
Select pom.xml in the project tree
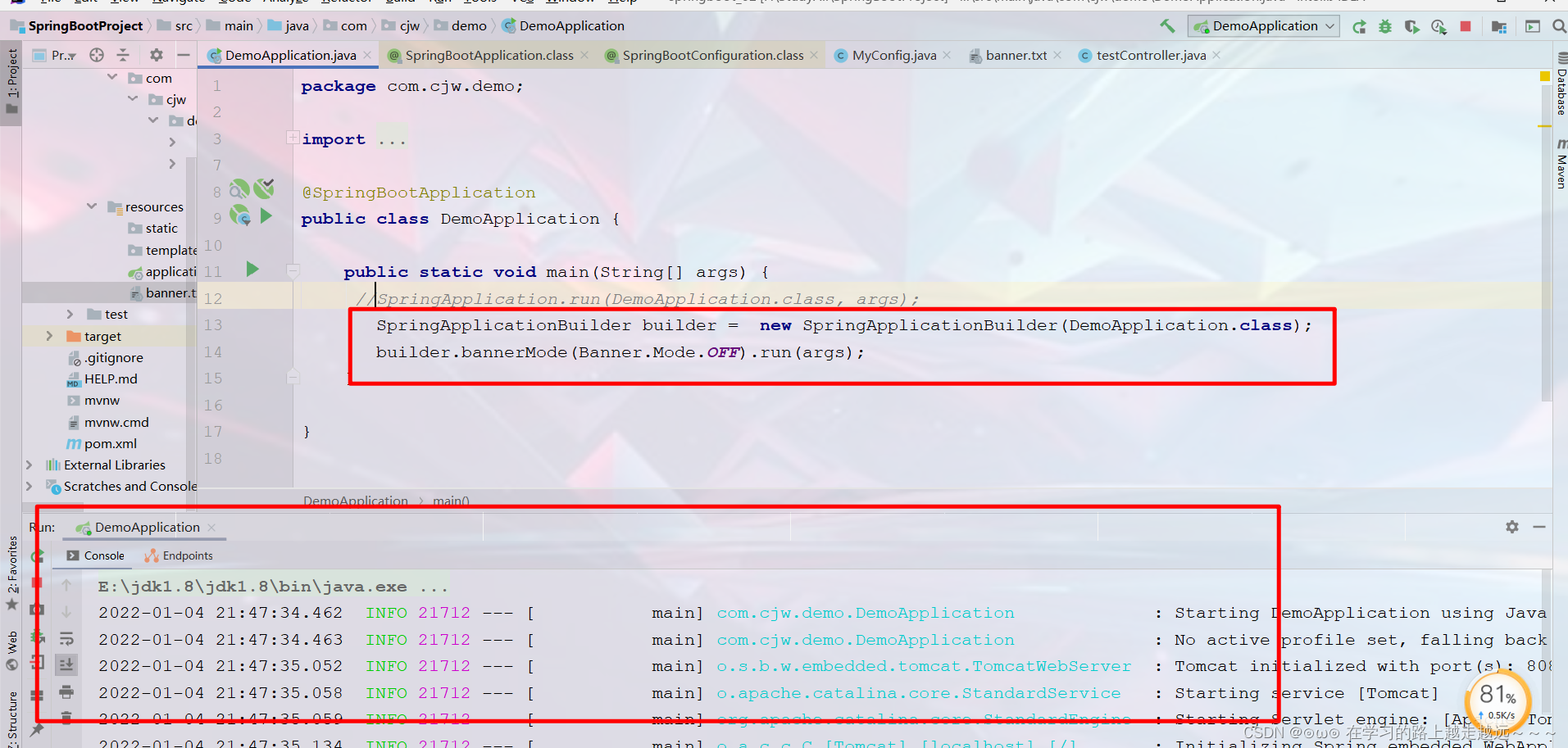pos(110,443)
